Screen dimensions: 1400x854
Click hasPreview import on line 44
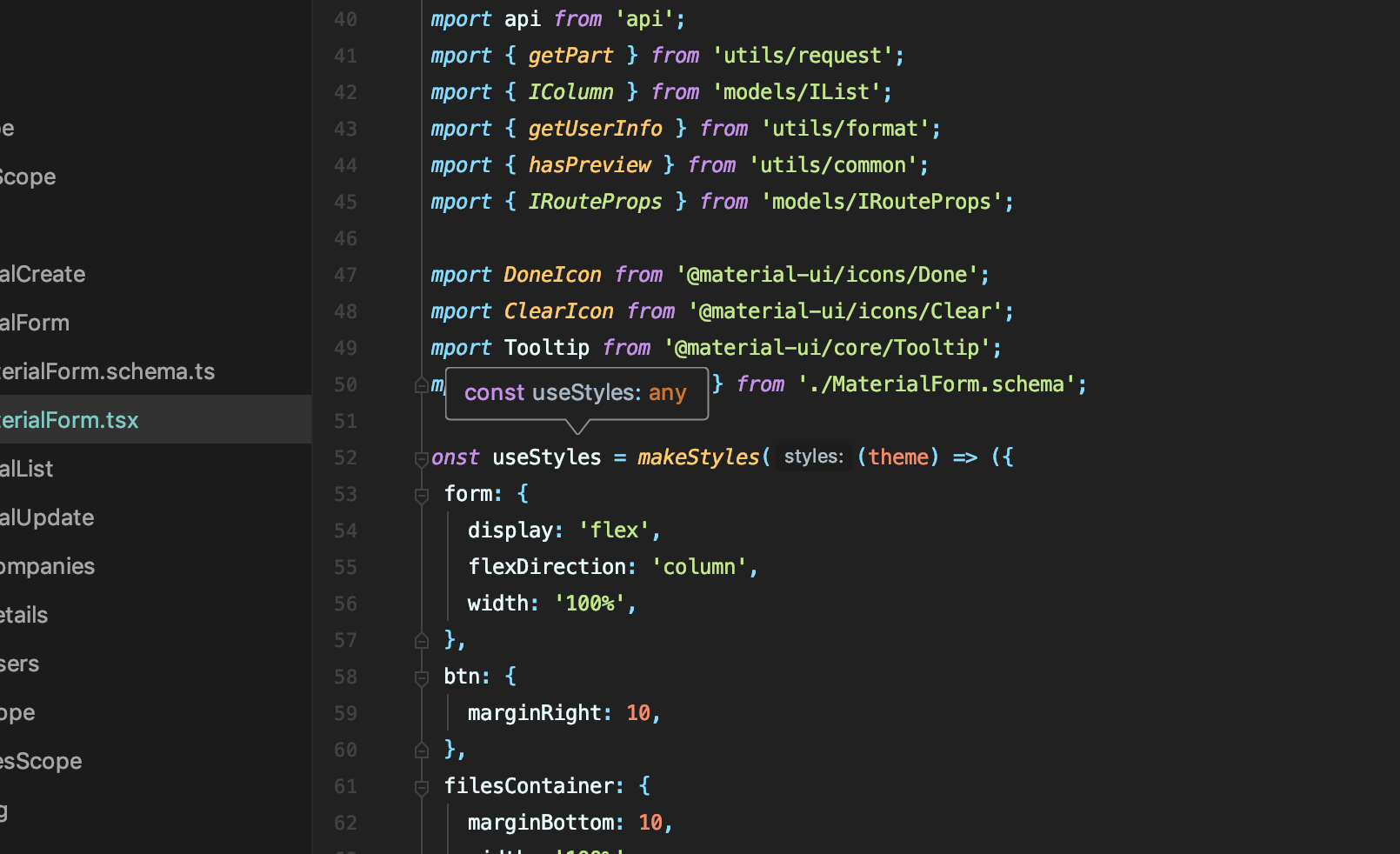coord(590,165)
